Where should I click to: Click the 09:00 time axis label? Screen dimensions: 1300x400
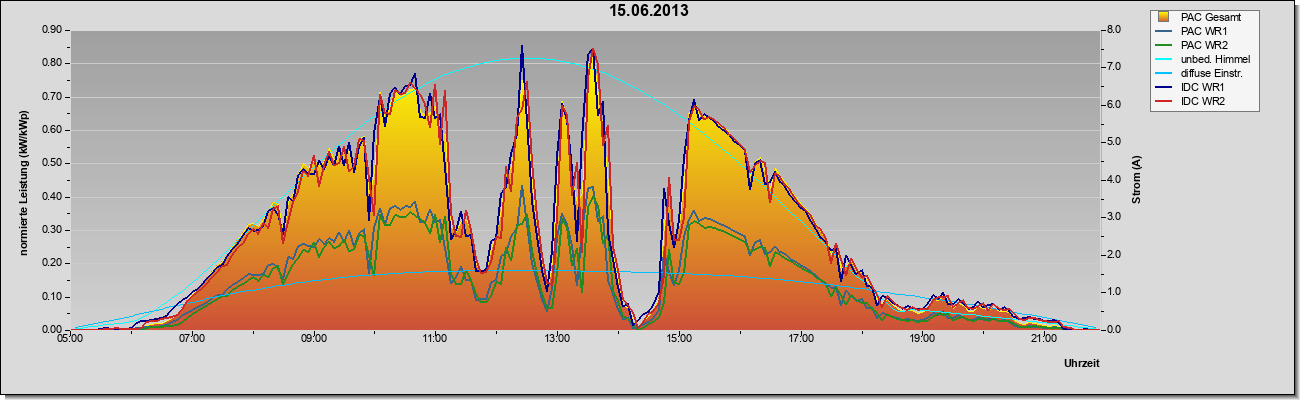click(313, 339)
